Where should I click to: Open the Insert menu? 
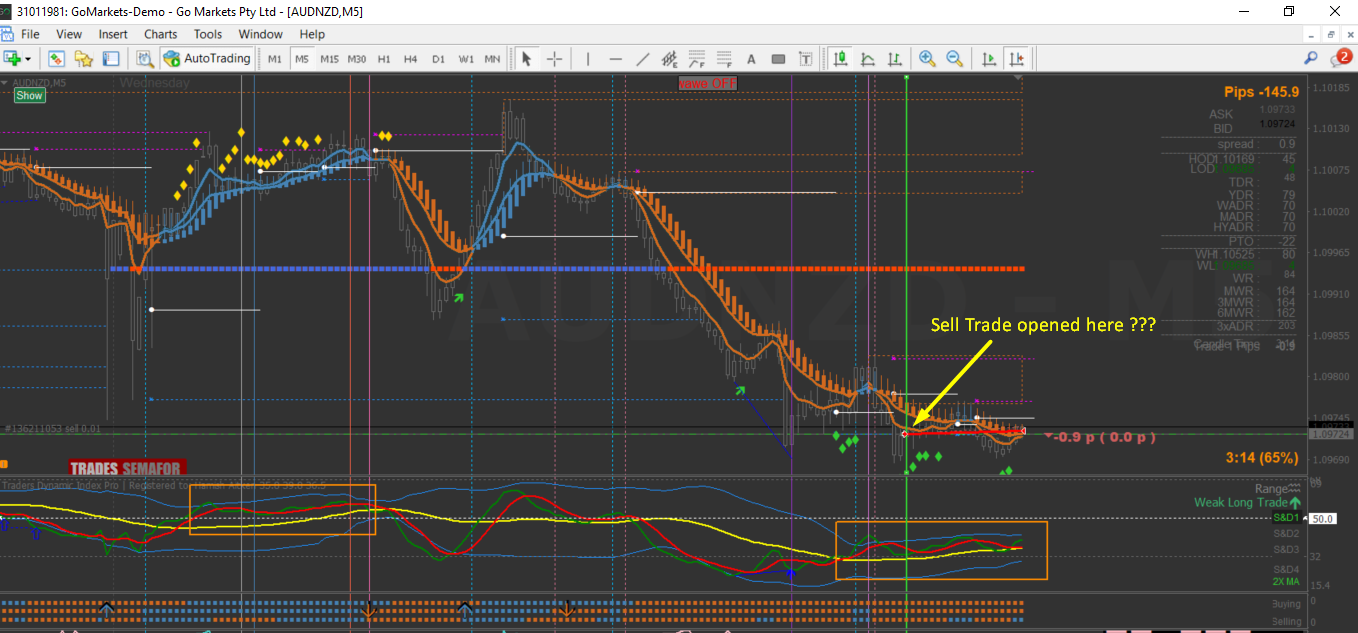(112, 34)
